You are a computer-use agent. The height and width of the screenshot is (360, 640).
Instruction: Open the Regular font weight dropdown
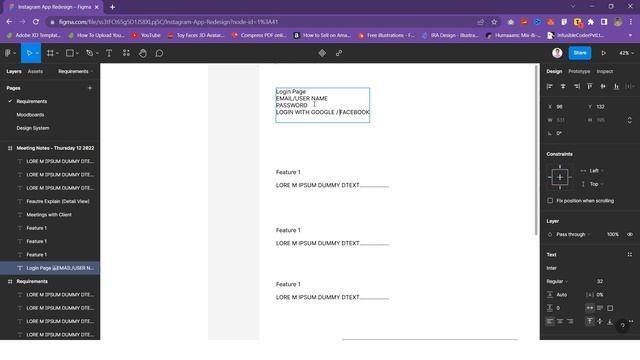[557, 281]
